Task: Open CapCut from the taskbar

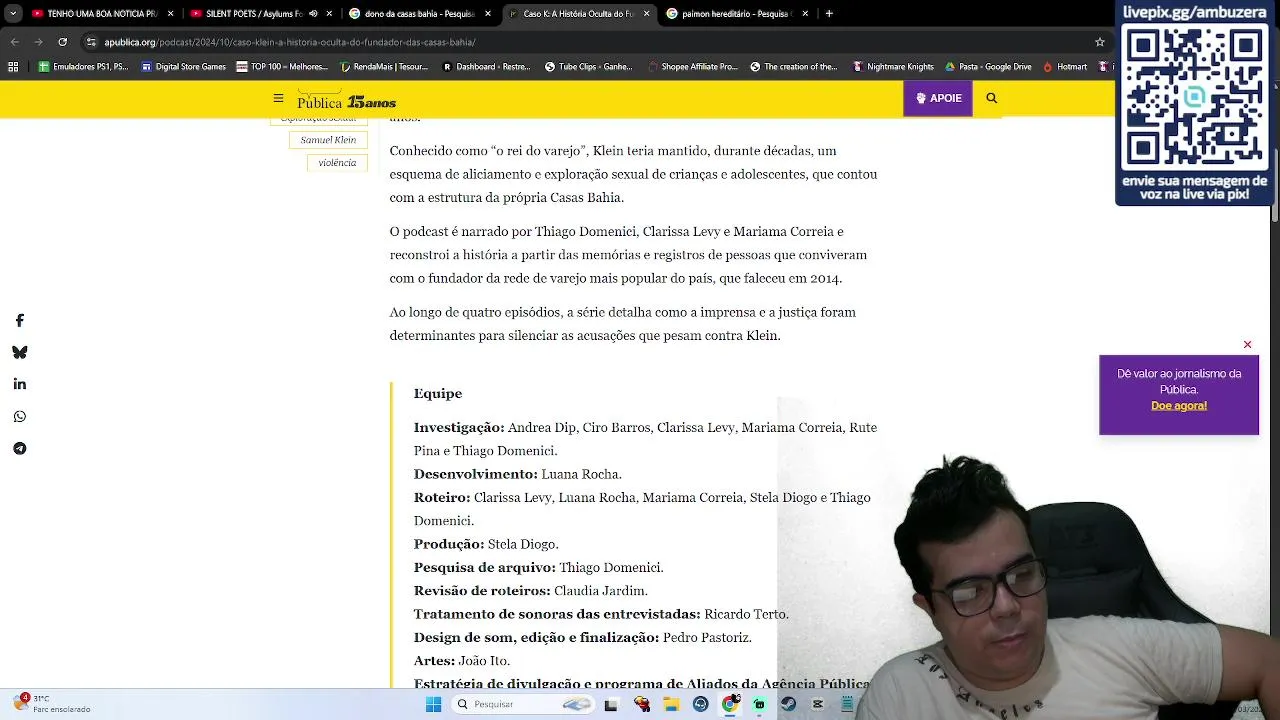Action: click(818, 704)
